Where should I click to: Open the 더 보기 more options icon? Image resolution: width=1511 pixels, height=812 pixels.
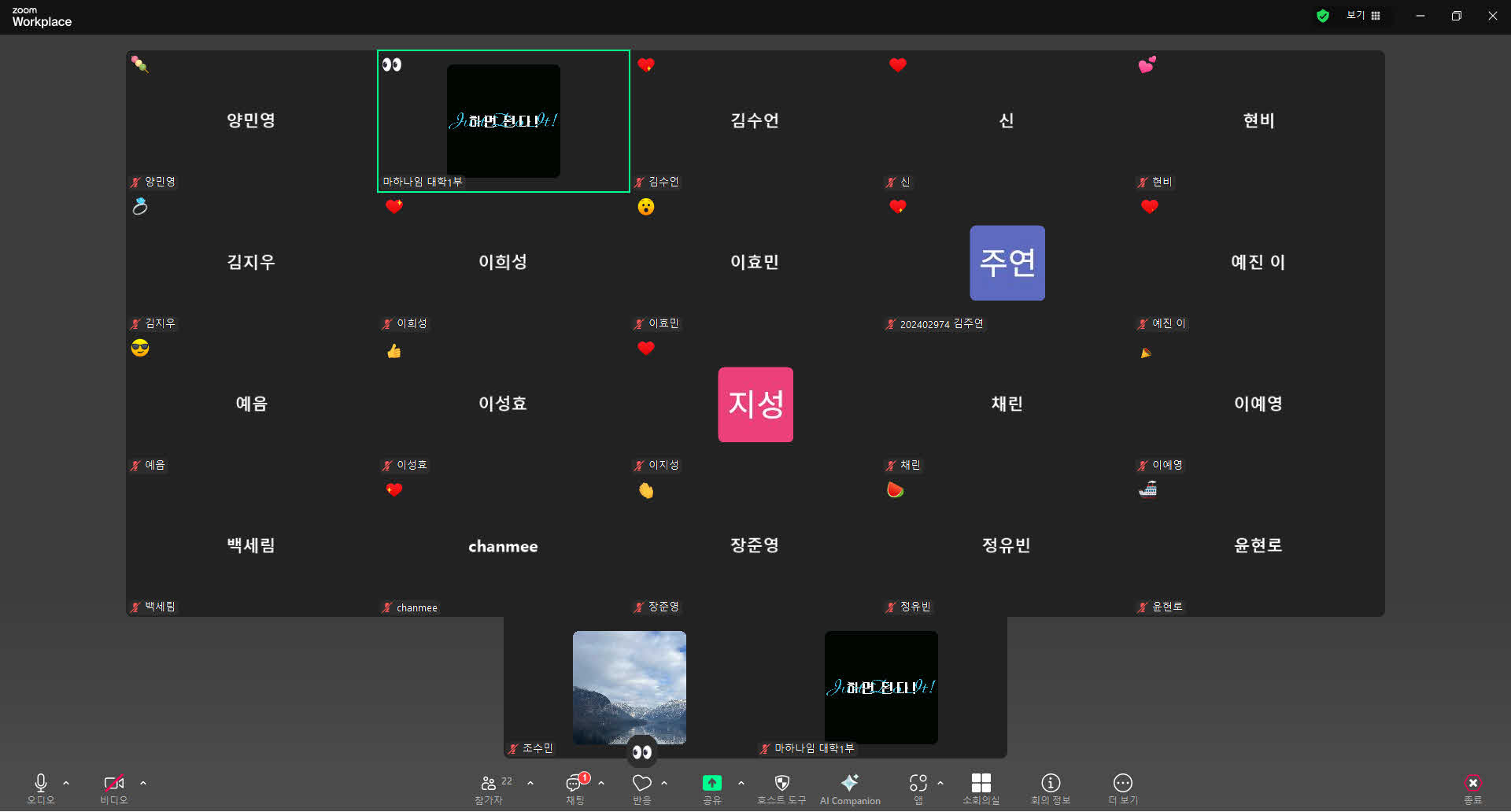click(x=1123, y=783)
